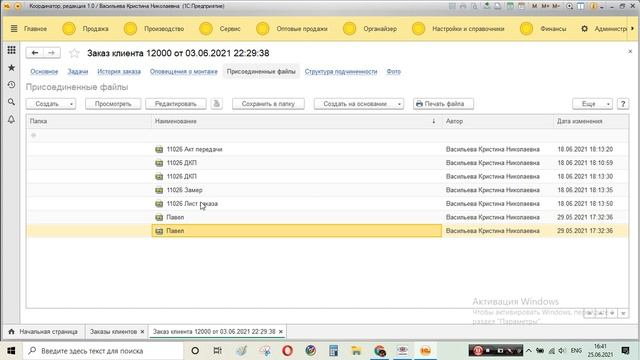Go forward with the right arrow button

coord(51,53)
